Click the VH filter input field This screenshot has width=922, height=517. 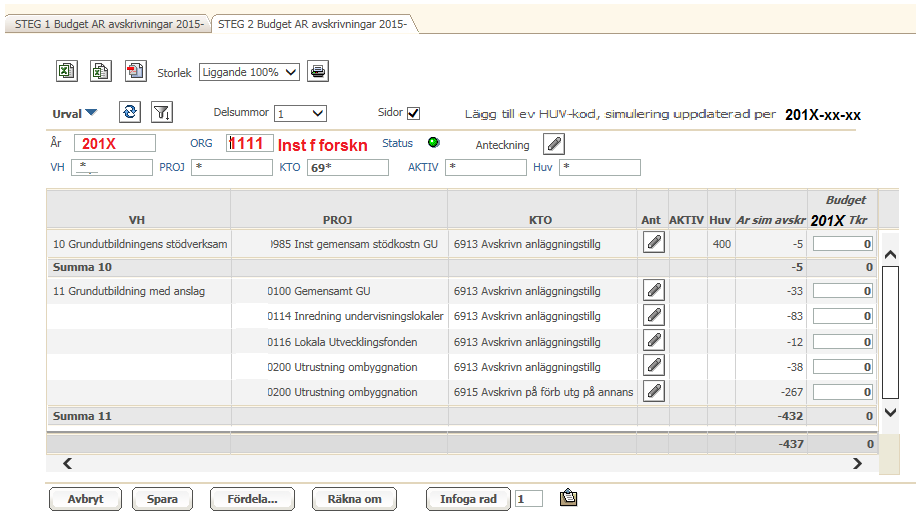point(112,167)
